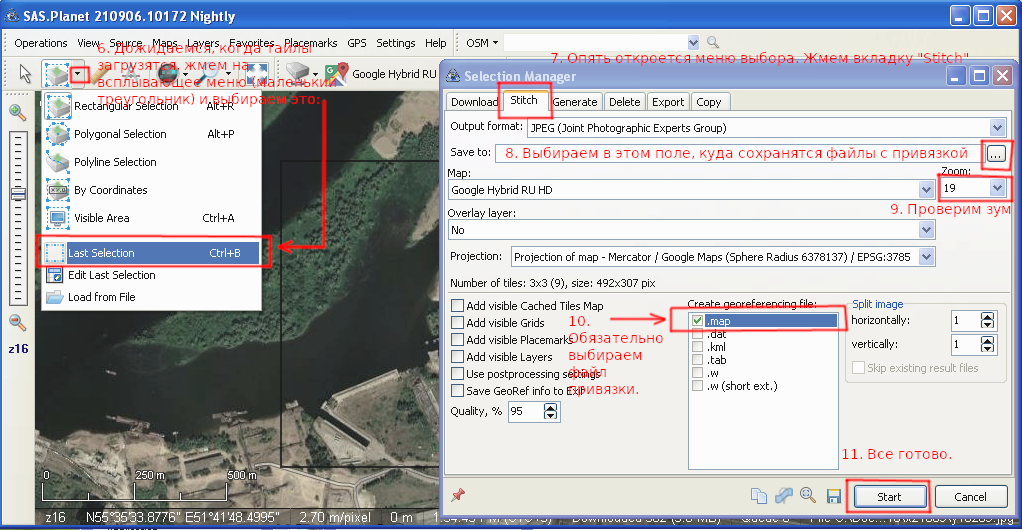Click the copy pages icon in dialog footer
The height and width of the screenshot is (530, 1022).
759,496
